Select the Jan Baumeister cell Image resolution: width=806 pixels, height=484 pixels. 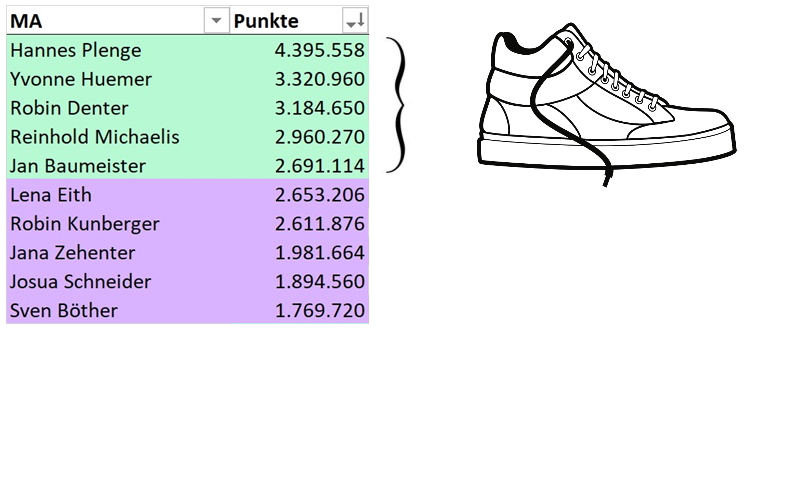[x=118, y=165]
